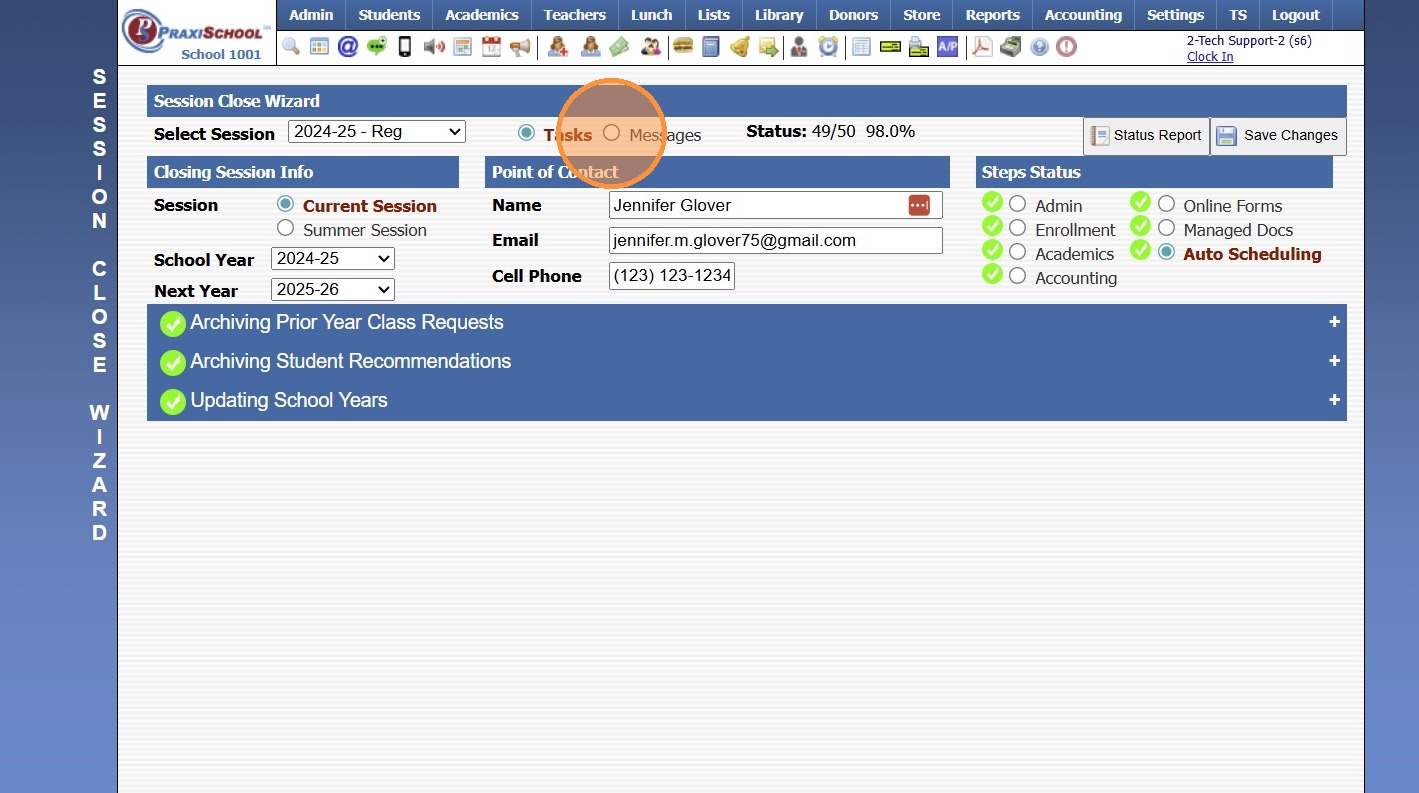
Task: Click the Status Report button
Action: [1146, 136]
